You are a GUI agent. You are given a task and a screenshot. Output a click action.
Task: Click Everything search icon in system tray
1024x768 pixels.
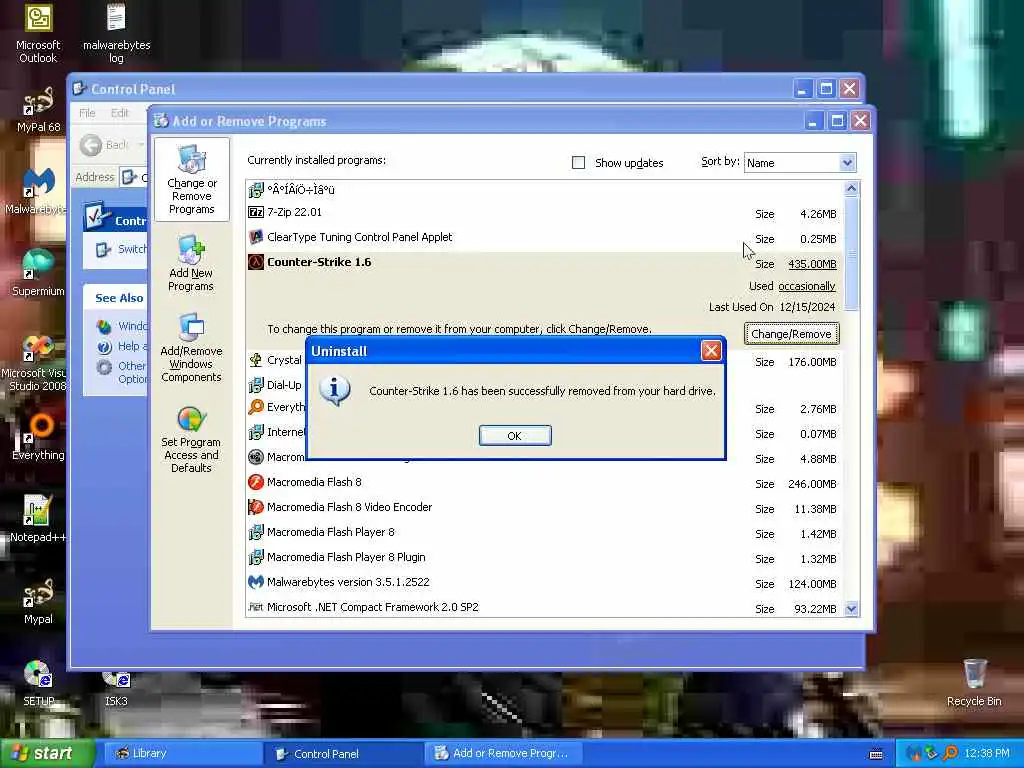(x=950, y=754)
